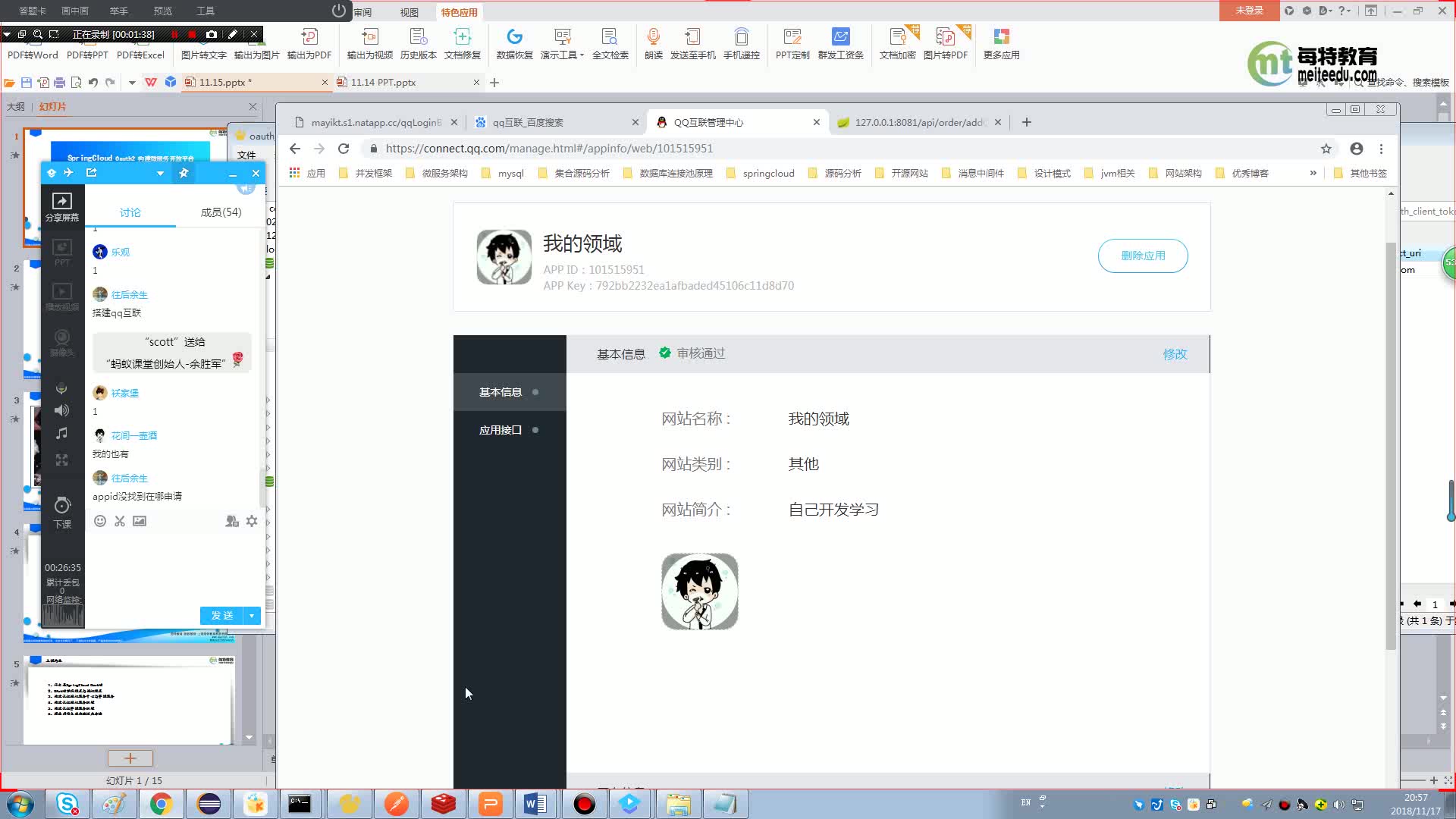Open Chrome three-dot menu
1456x819 pixels.
tap(1381, 149)
